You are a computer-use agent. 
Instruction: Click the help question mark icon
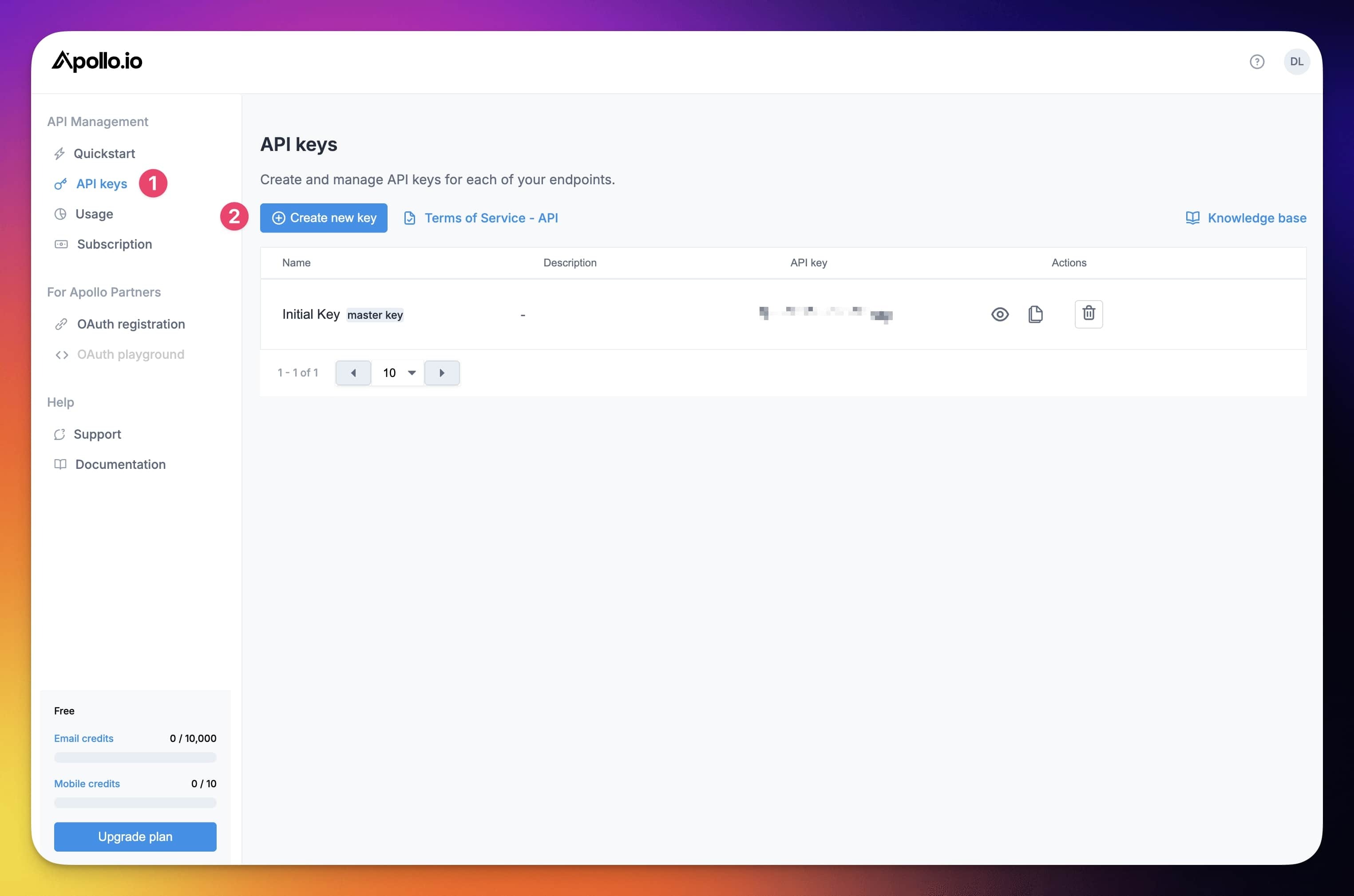(x=1256, y=62)
